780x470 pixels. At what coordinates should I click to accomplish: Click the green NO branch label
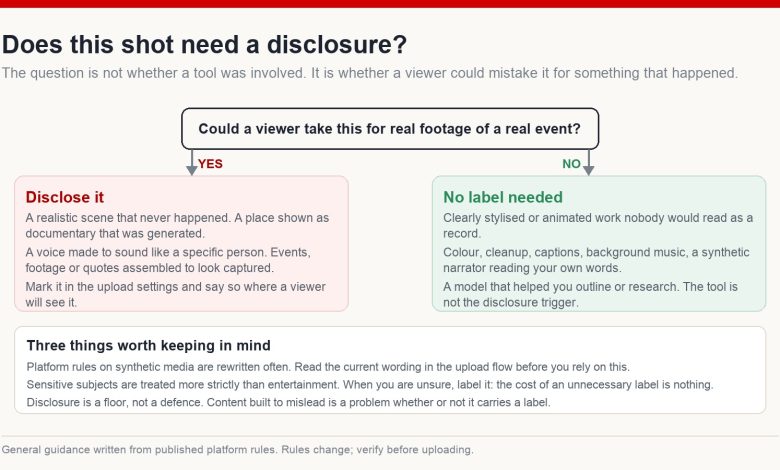pos(571,164)
